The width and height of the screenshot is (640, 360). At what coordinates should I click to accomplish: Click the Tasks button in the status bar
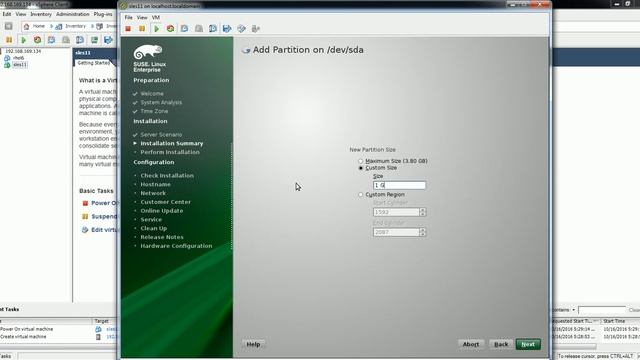click(x=6, y=356)
